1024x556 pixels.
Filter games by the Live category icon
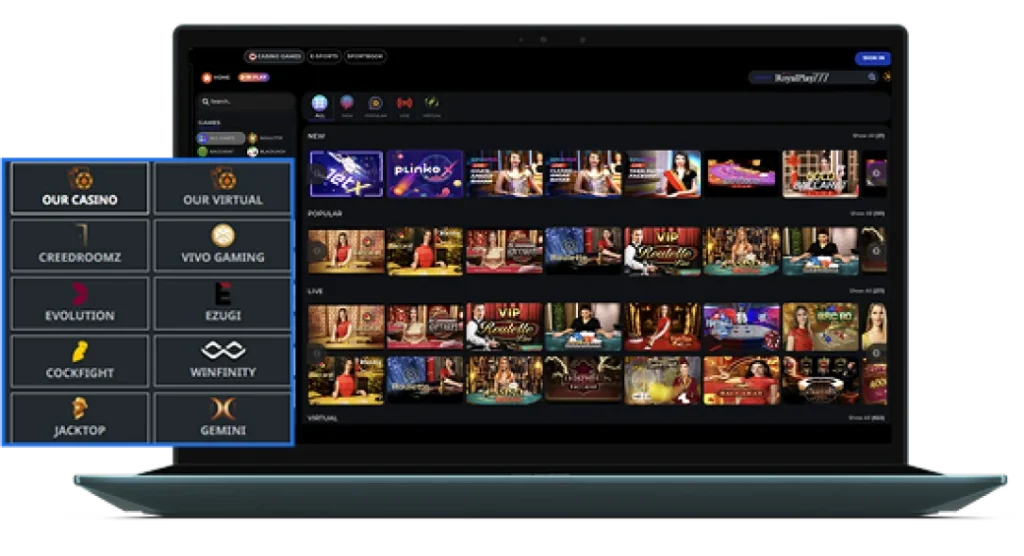(404, 104)
